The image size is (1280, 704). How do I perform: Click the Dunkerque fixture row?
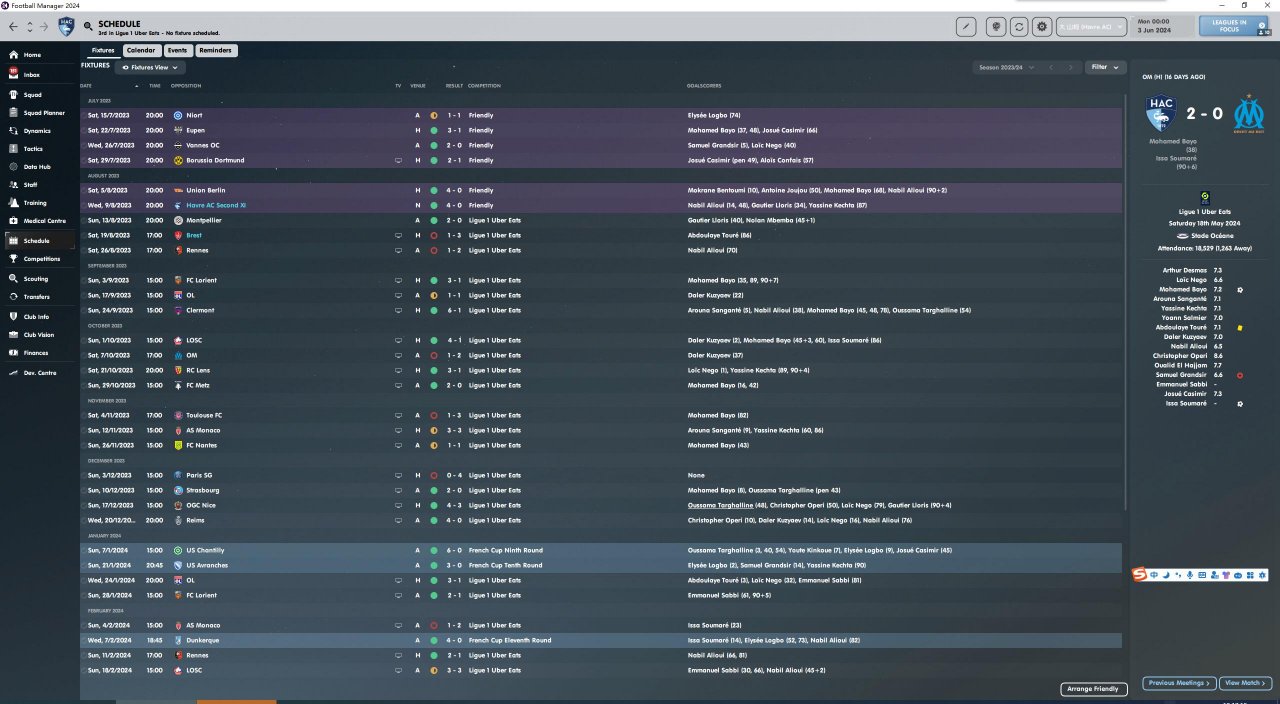click(x=601, y=640)
